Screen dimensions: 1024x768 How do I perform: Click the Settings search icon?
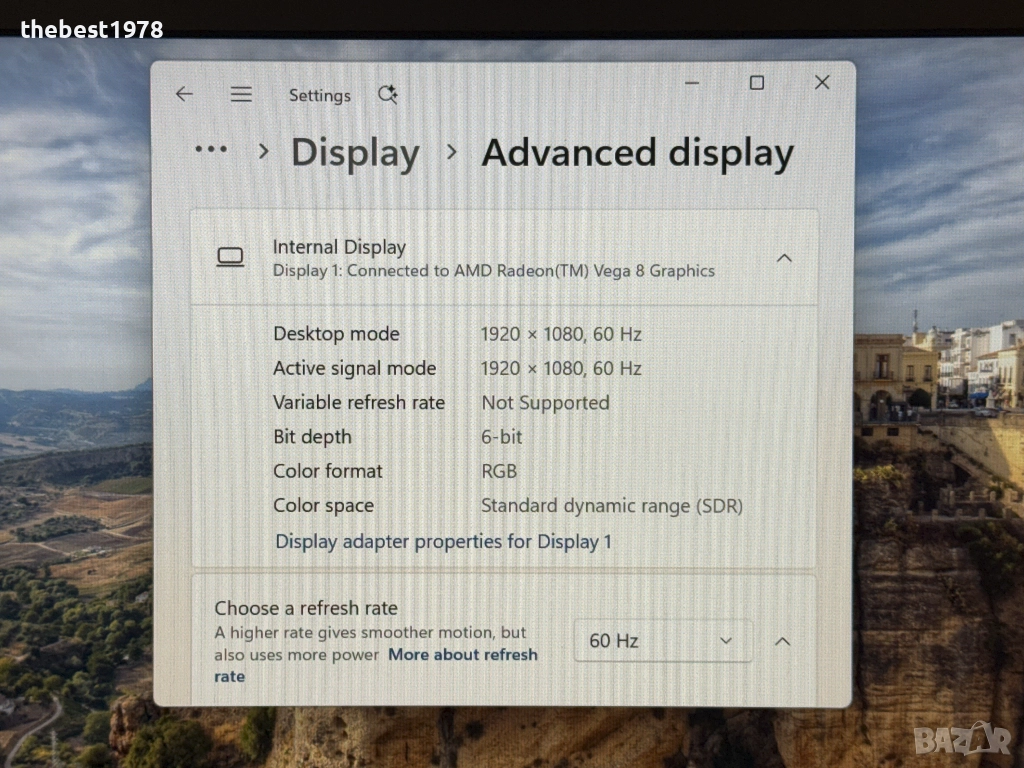click(387, 95)
